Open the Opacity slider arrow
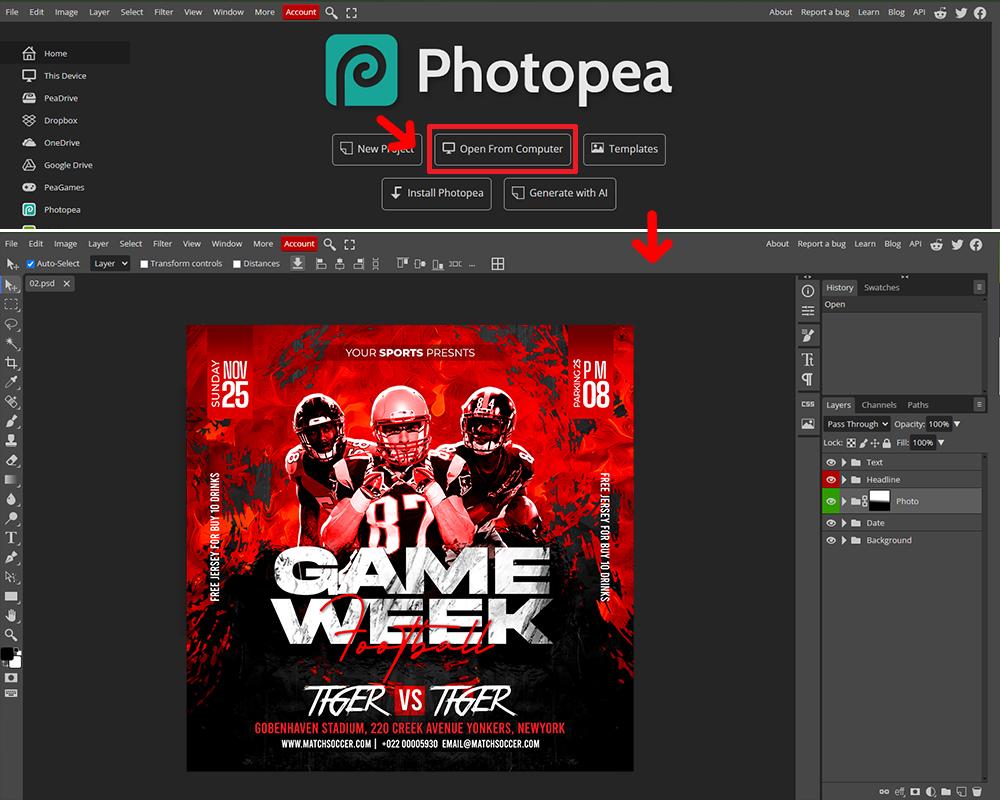Viewport: 1000px width, 800px height. (957, 424)
